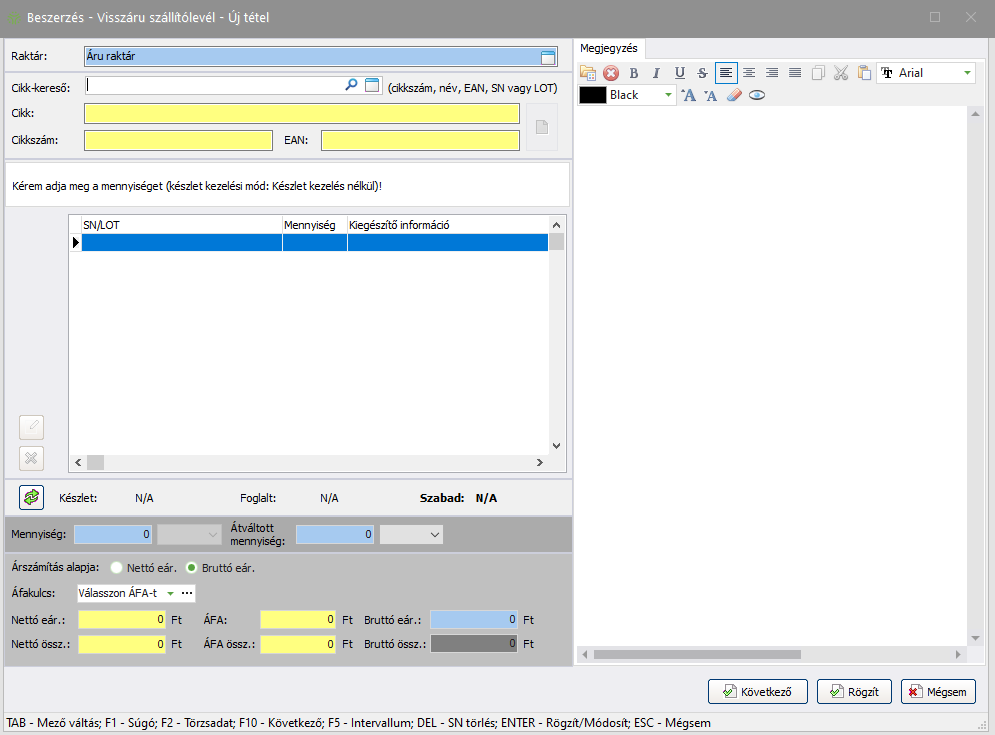This screenshot has width=995, height=735.
Task: Toggle italic text formatting
Action: 656,73
